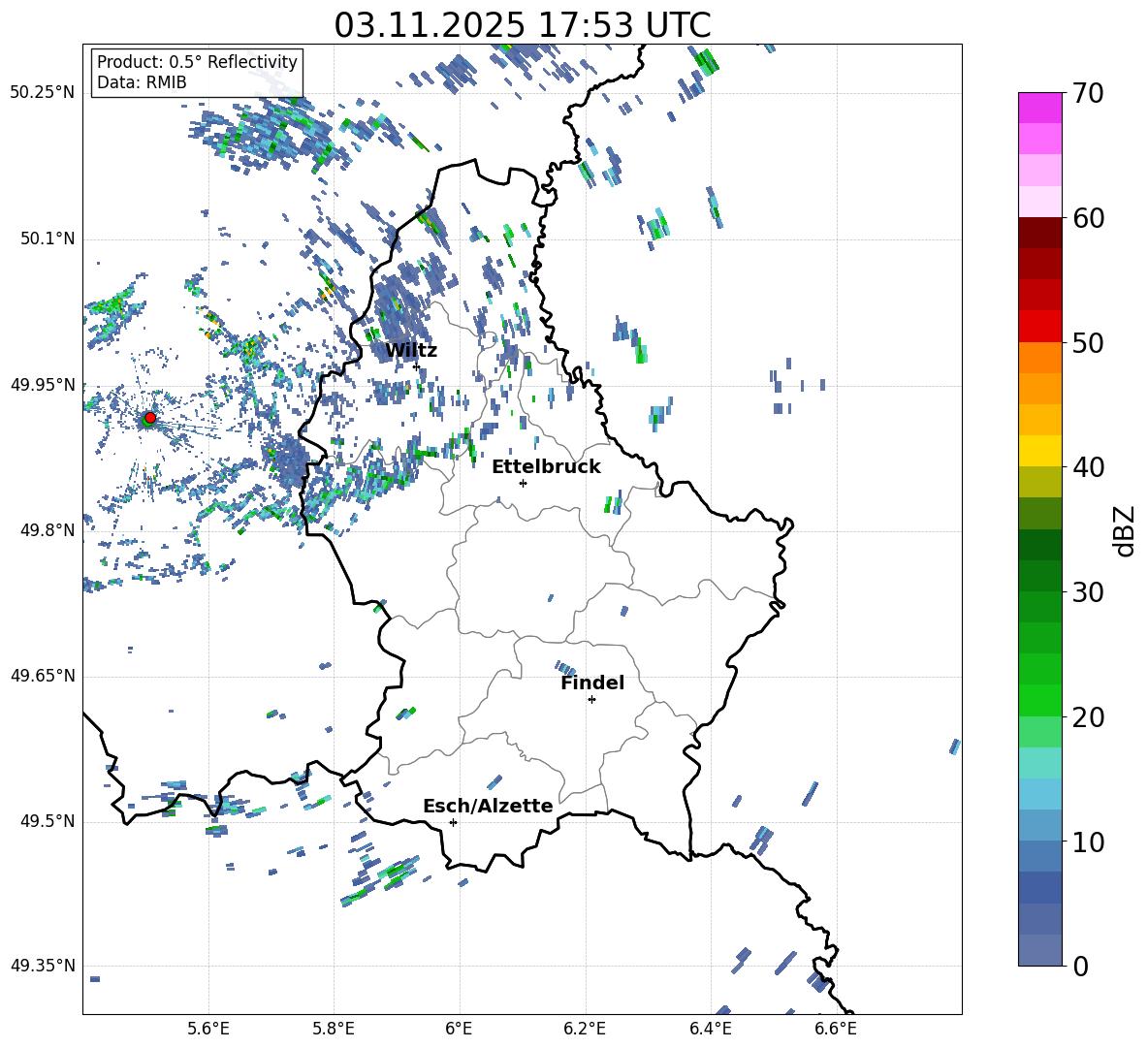This screenshot has width=1148, height=1048.
Task: Click the magenta 70 dBZ color band
Action: tap(1039, 108)
